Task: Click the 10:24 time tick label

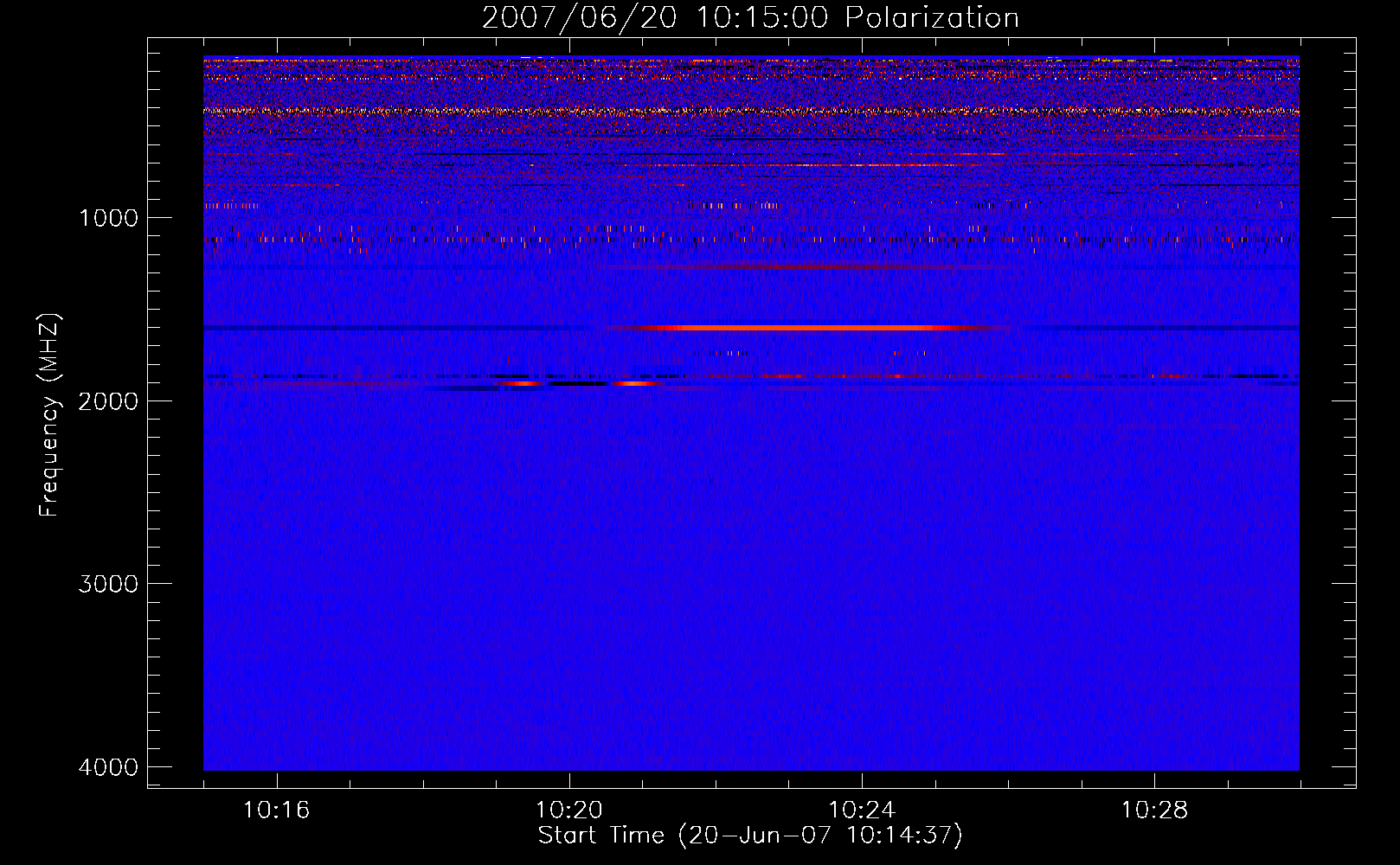Action: pyautogui.click(x=862, y=811)
